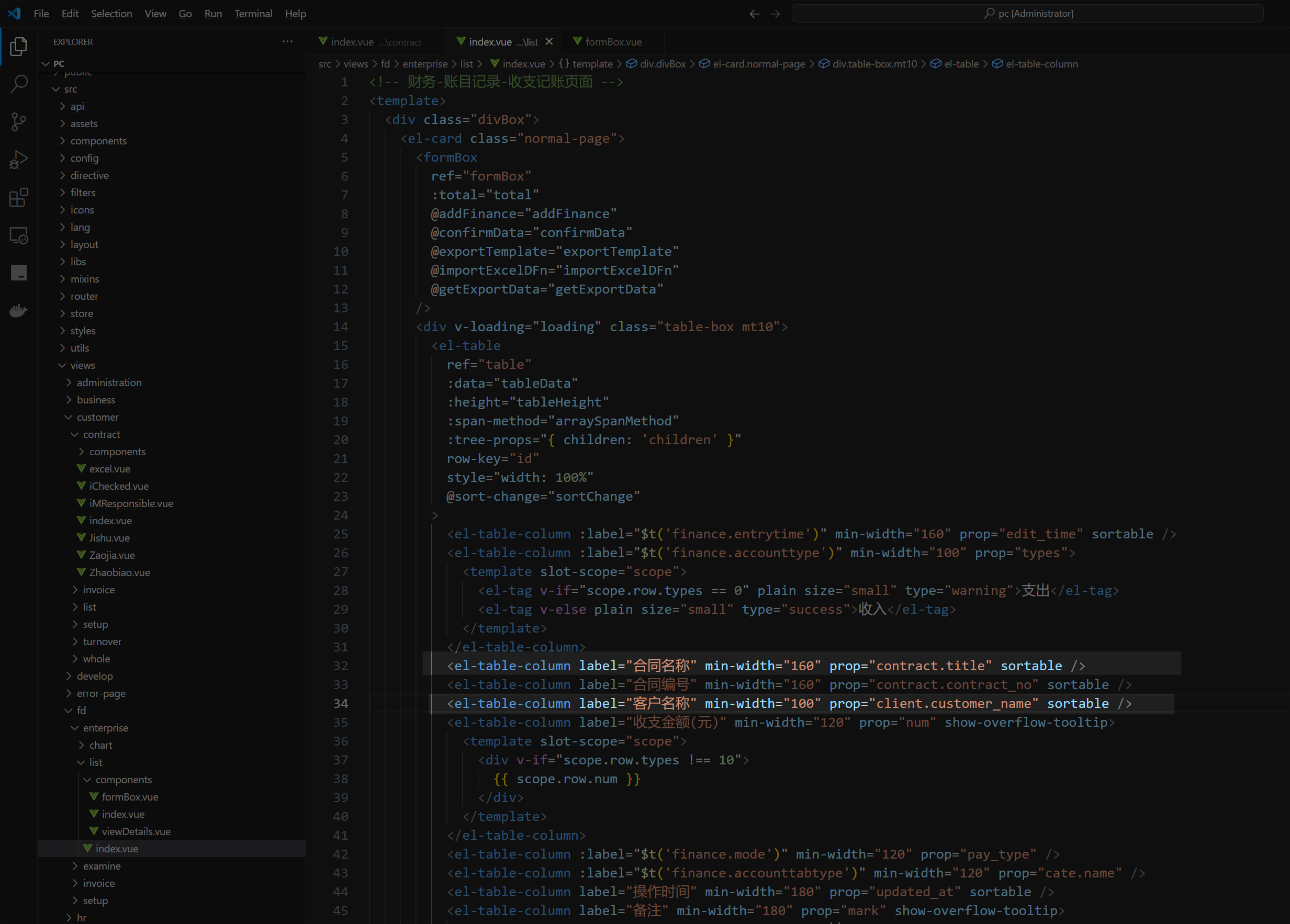Expand the administration folder
This screenshot has height=924, width=1290.
(68, 382)
